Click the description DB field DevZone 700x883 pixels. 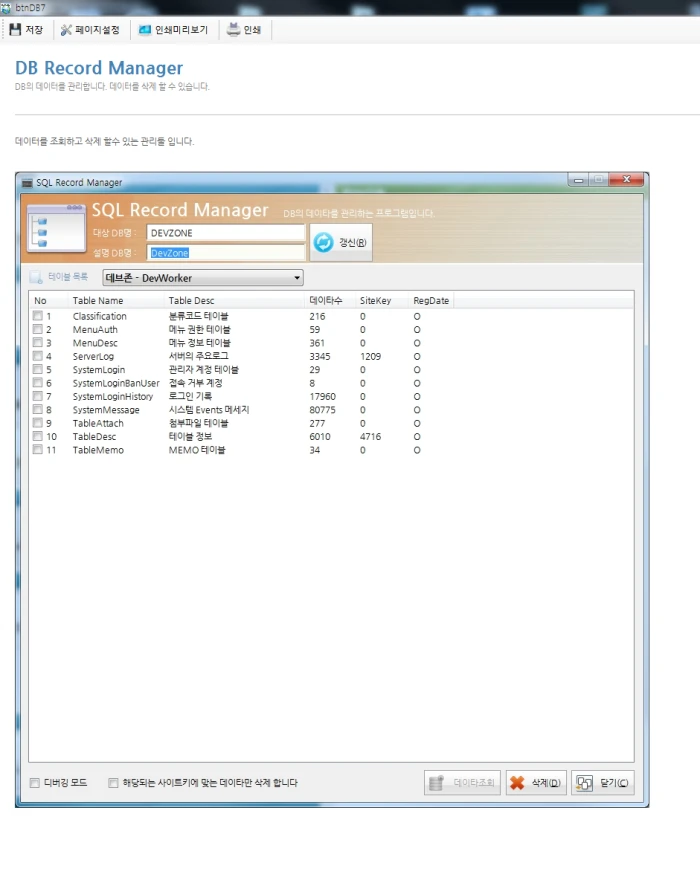tap(226, 253)
